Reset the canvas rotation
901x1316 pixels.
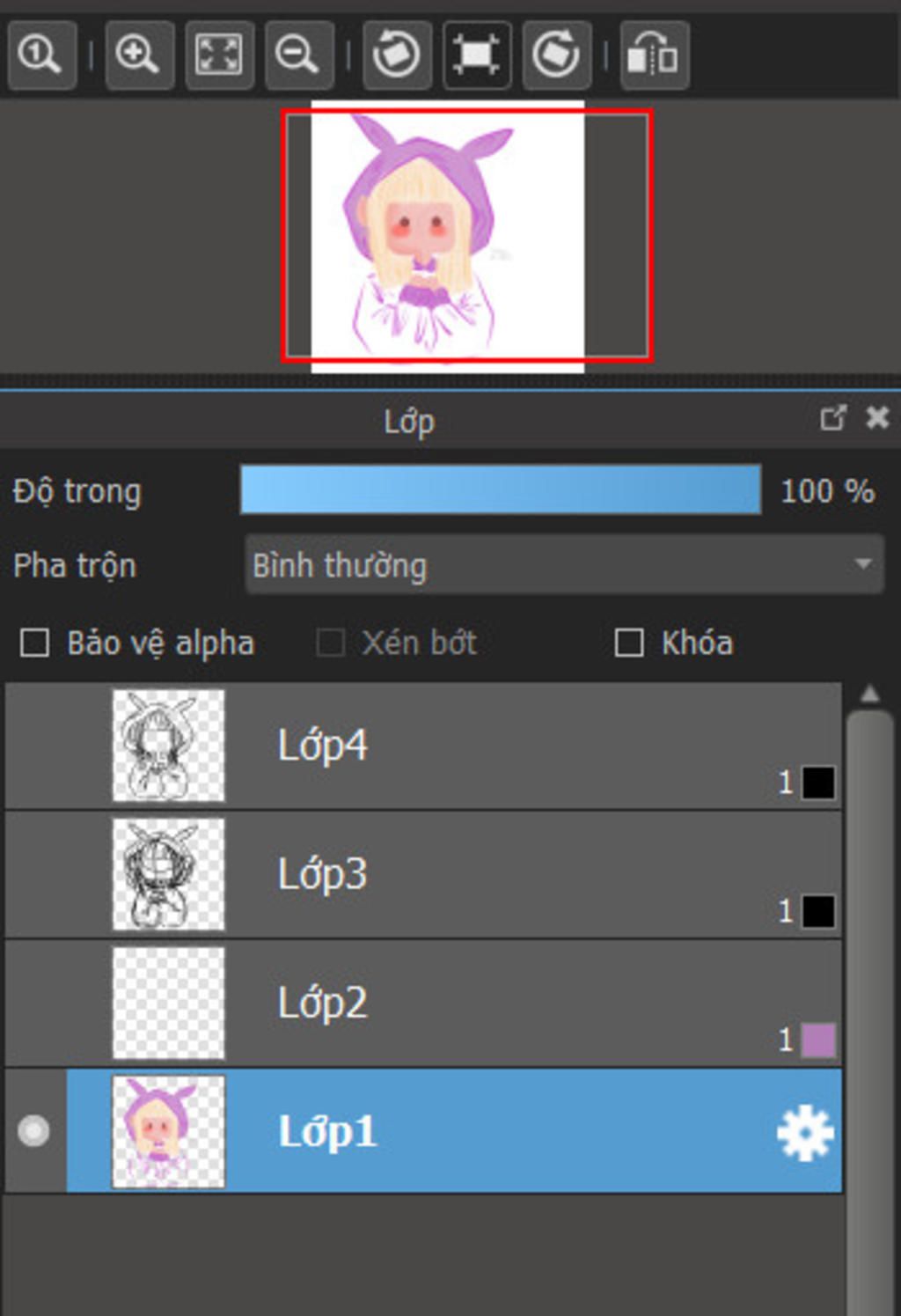point(476,55)
